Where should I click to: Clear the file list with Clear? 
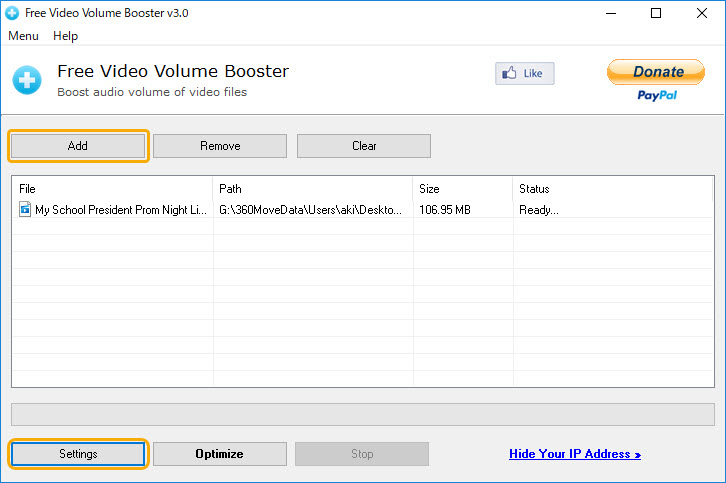click(x=364, y=146)
